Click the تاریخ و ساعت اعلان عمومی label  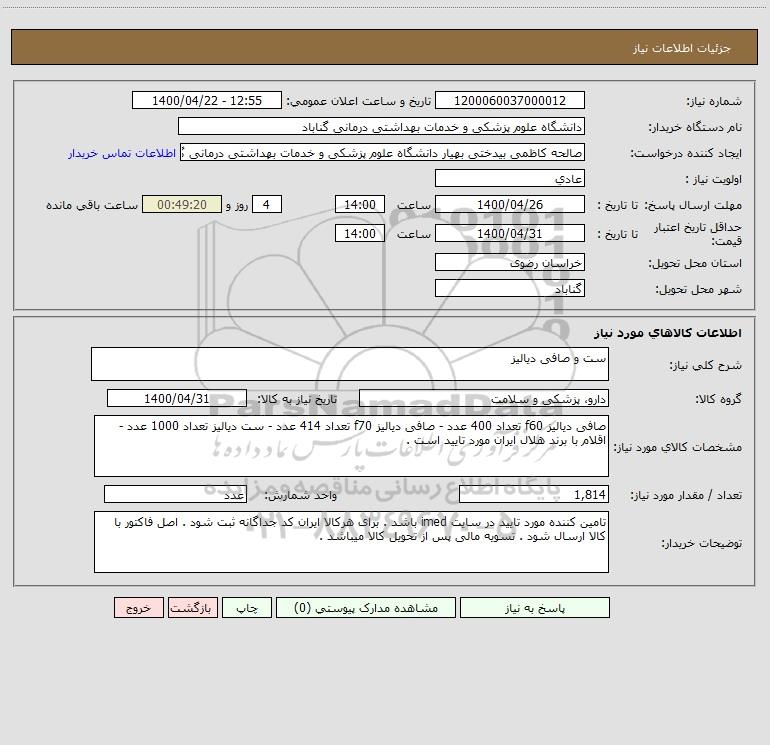pos(358,101)
